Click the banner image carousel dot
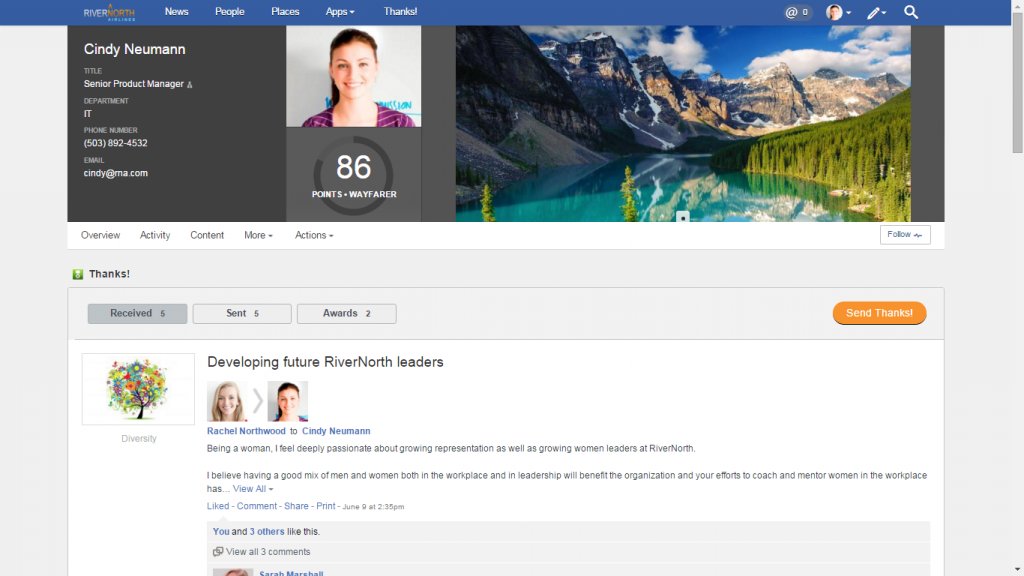This screenshot has width=1024, height=576. coord(683,216)
